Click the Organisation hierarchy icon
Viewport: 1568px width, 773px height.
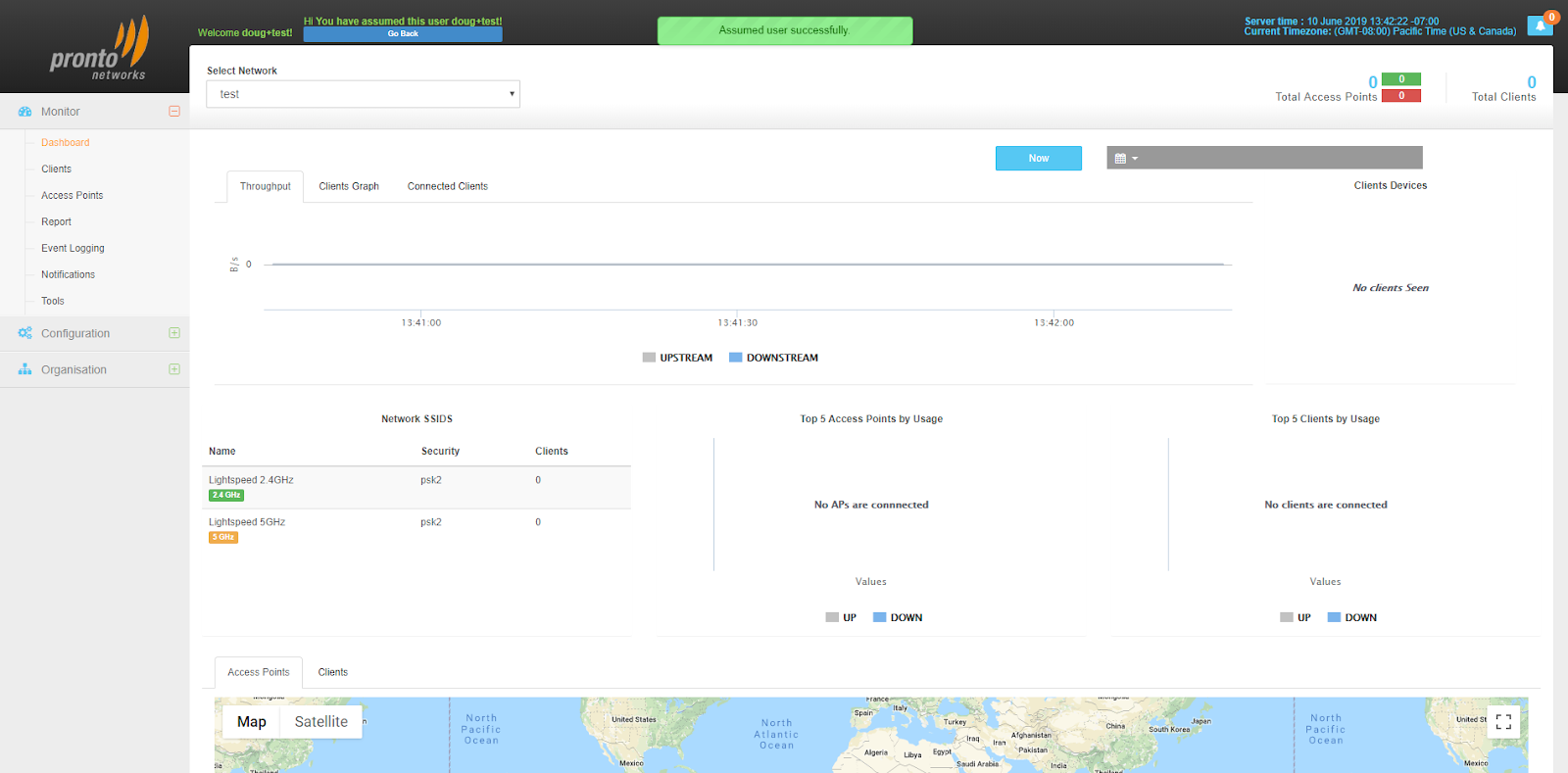coord(25,369)
